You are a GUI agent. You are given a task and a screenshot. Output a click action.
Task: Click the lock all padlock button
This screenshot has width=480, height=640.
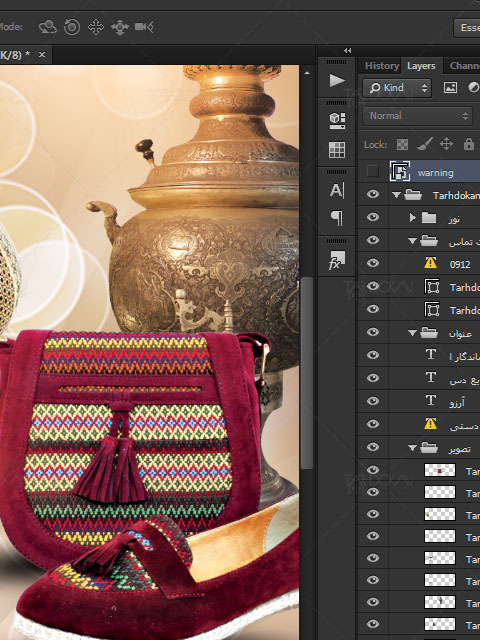(x=469, y=144)
